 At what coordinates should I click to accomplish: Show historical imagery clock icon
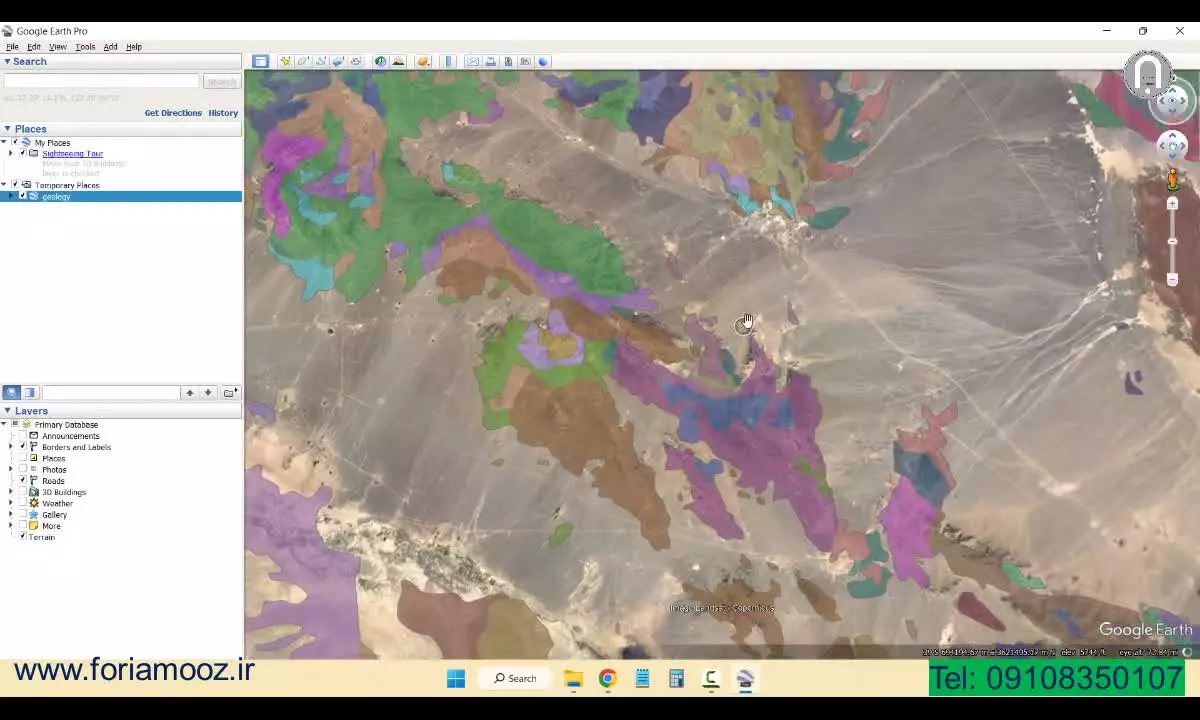tap(380, 61)
